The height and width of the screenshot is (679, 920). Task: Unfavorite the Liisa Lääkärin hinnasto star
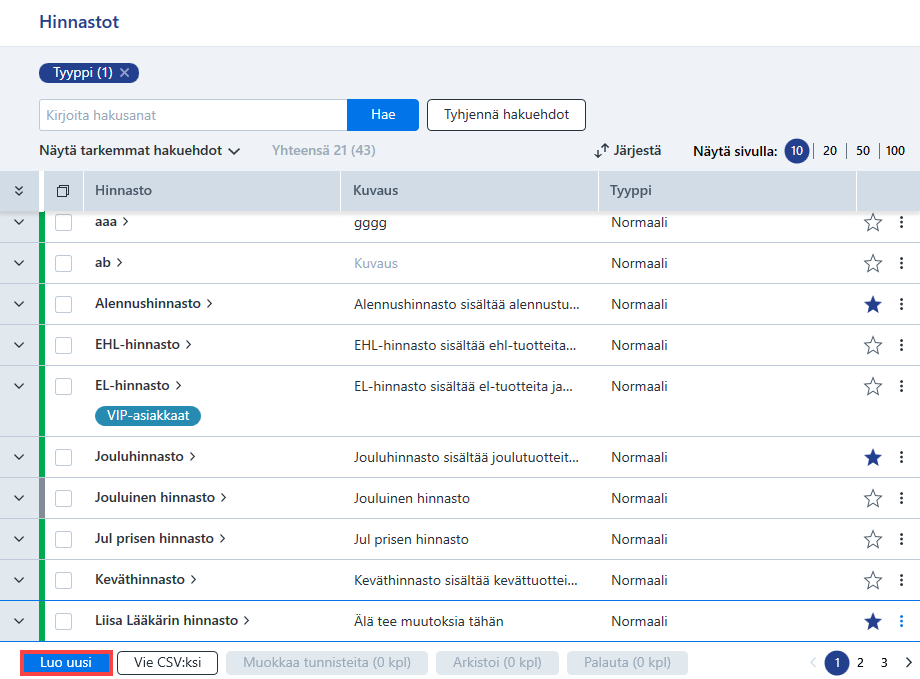point(872,621)
